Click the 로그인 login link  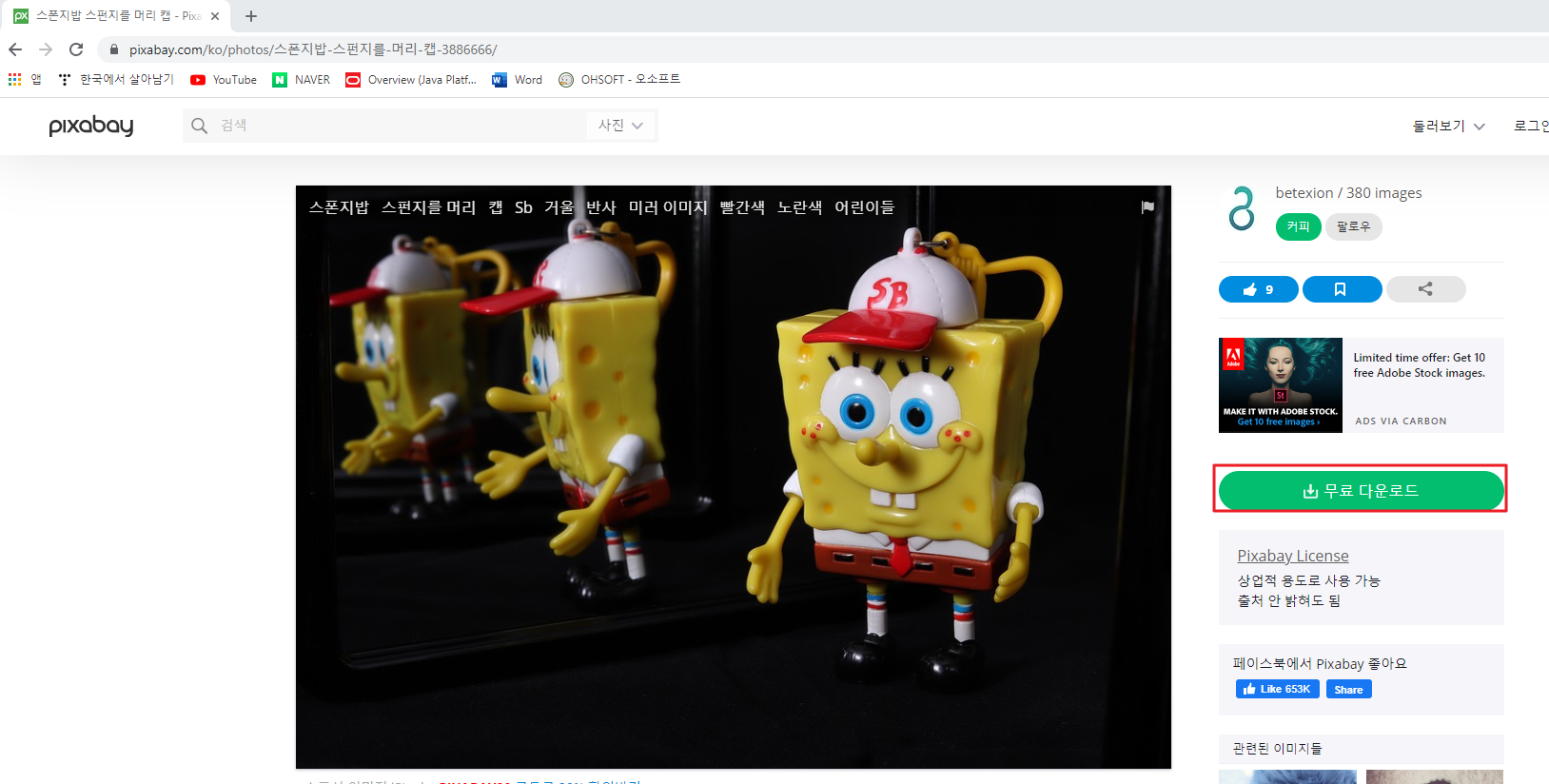(x=1531, y=126)
